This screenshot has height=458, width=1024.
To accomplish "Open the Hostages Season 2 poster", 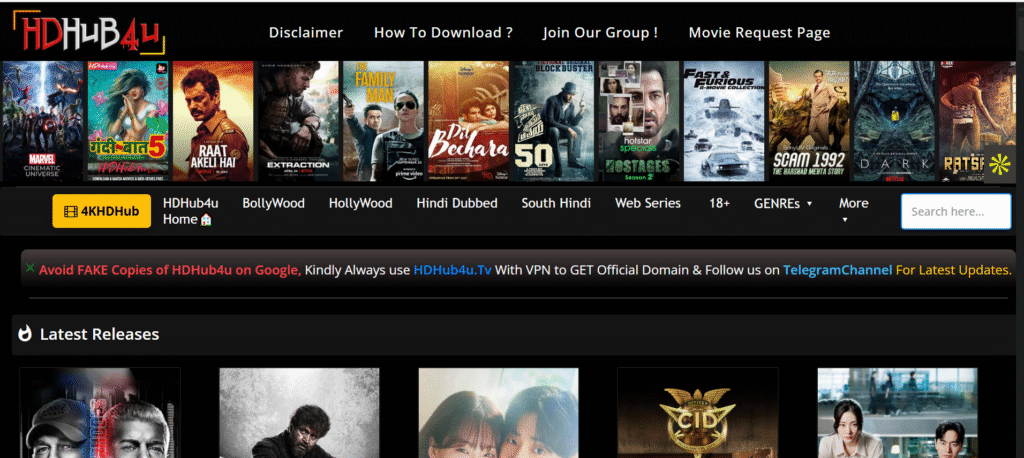I will (639, 121).
